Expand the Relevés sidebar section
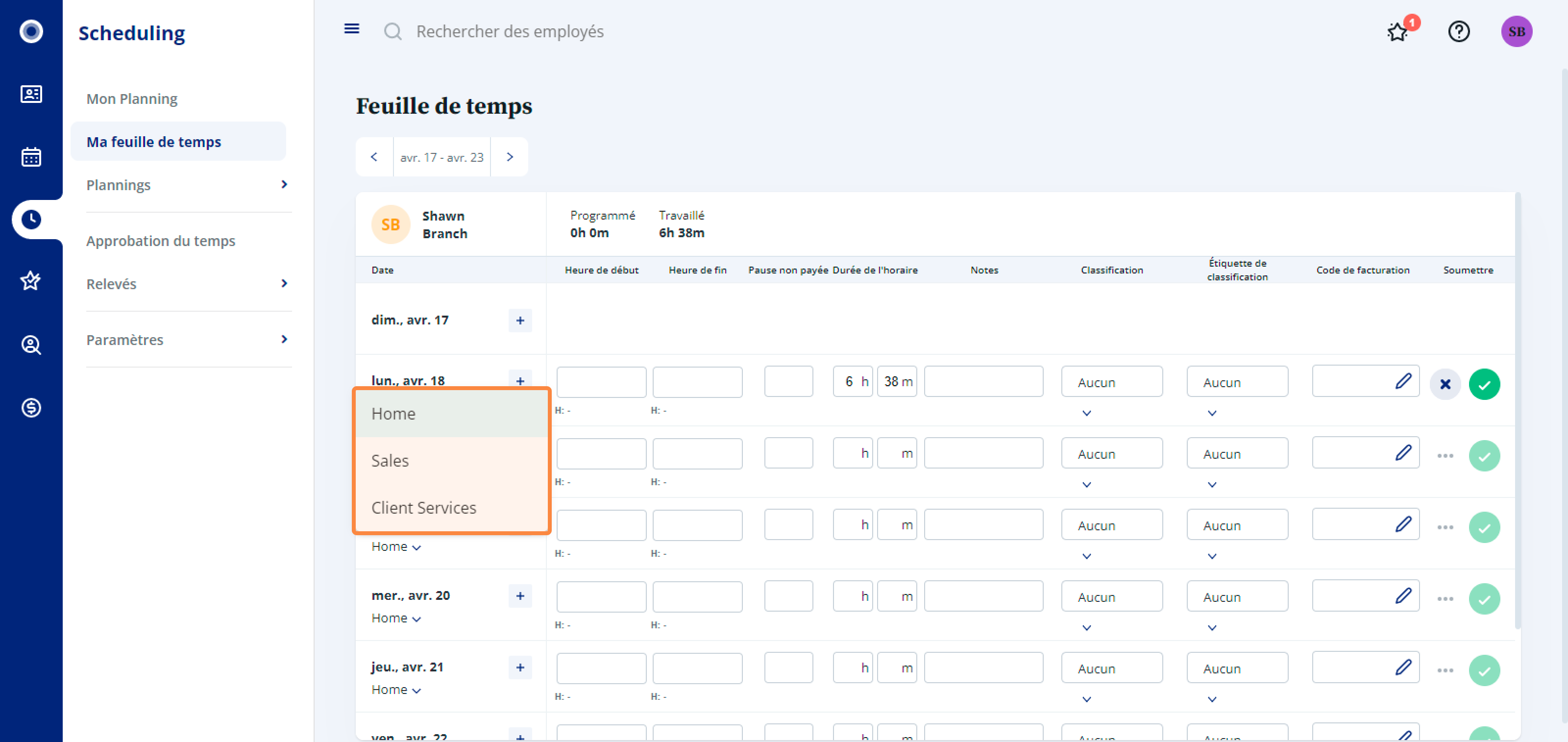 [189, 284]
